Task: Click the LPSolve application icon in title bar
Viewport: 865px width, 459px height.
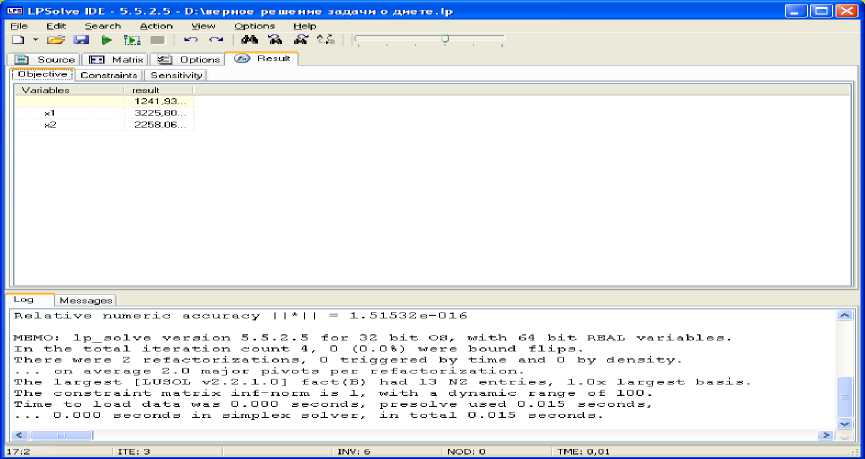Action: coord(14,10)
